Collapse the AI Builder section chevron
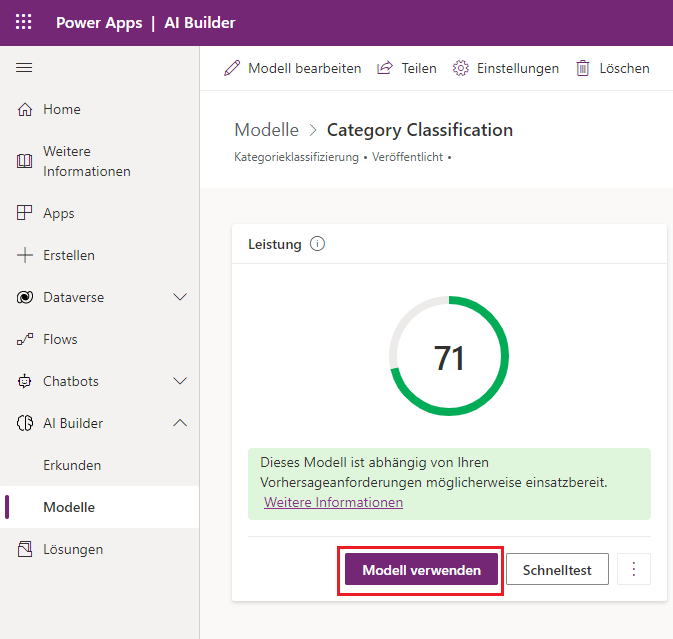673x639 pixels. (180, 424)
